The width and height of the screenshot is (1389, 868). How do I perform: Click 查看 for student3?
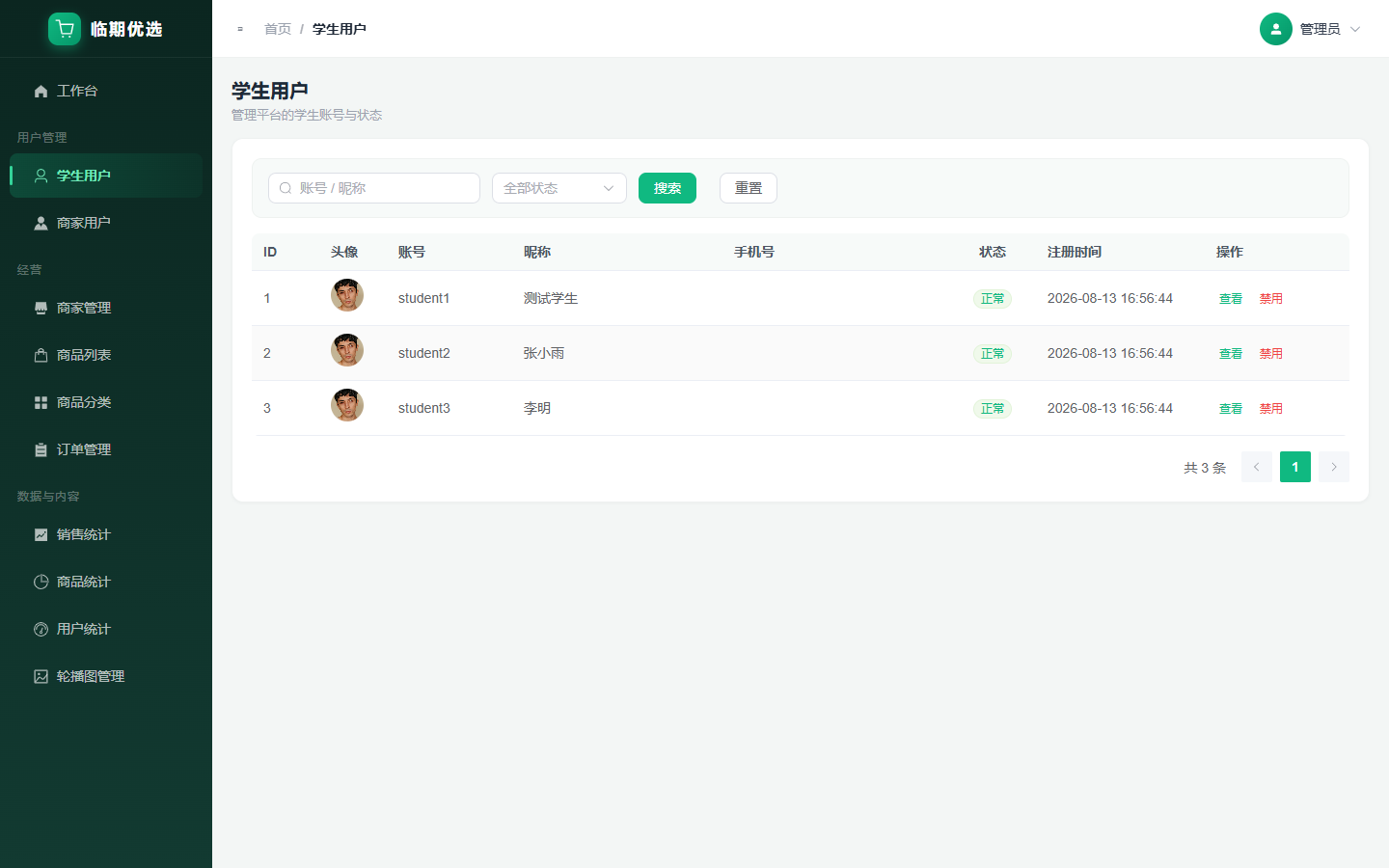click(x=1231, y=409)
